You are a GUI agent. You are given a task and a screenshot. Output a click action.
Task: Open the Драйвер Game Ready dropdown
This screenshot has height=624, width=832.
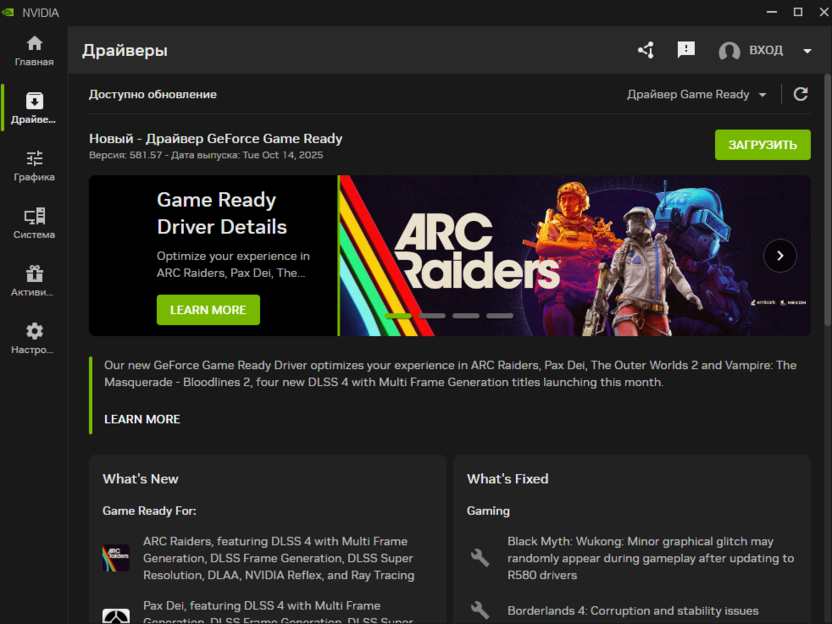(697, 93)
